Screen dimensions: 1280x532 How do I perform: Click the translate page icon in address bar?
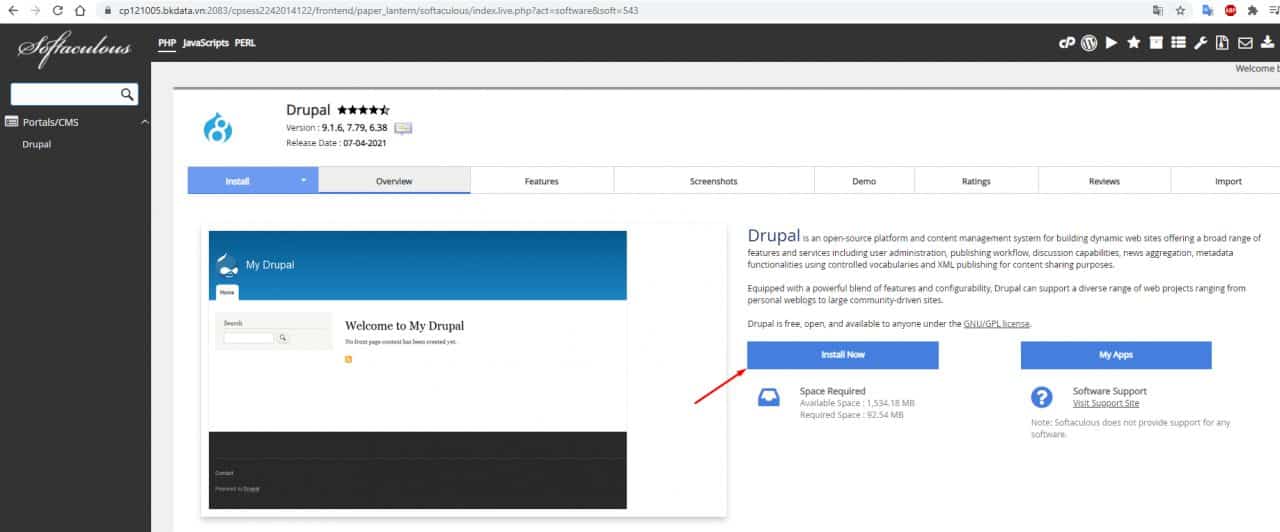point(1158,11)
